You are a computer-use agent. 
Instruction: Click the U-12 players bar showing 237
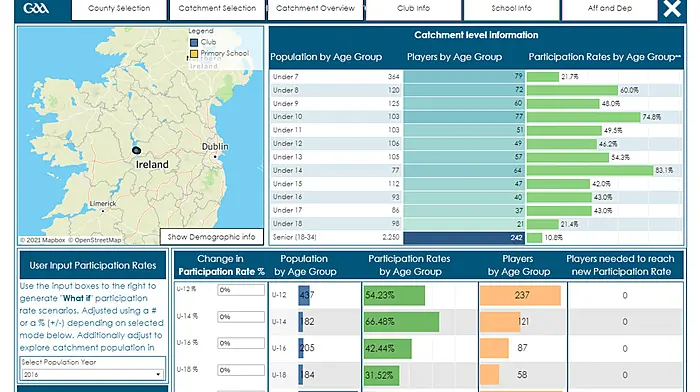(x=521, y=295)
